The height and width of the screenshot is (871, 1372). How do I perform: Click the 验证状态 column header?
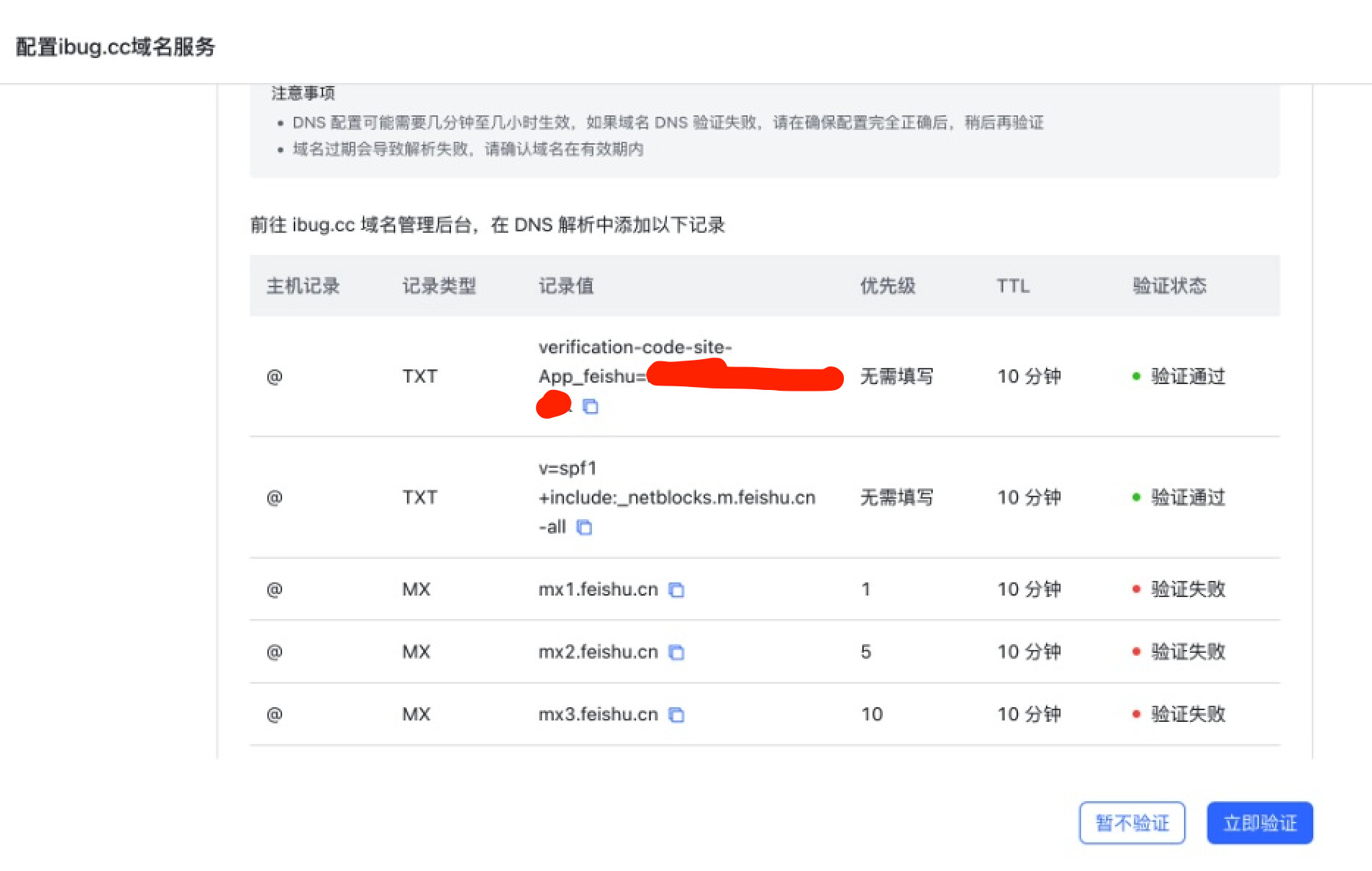pyautogui.click(x=1169, y=286)
